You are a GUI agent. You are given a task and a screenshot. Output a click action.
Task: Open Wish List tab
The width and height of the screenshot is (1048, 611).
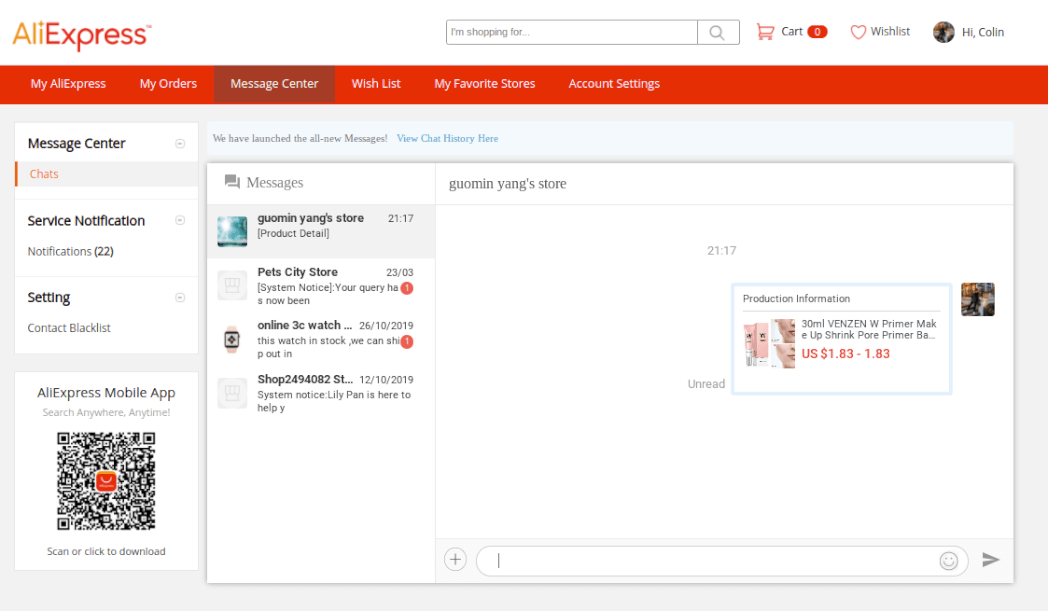[x=376, y=84]
